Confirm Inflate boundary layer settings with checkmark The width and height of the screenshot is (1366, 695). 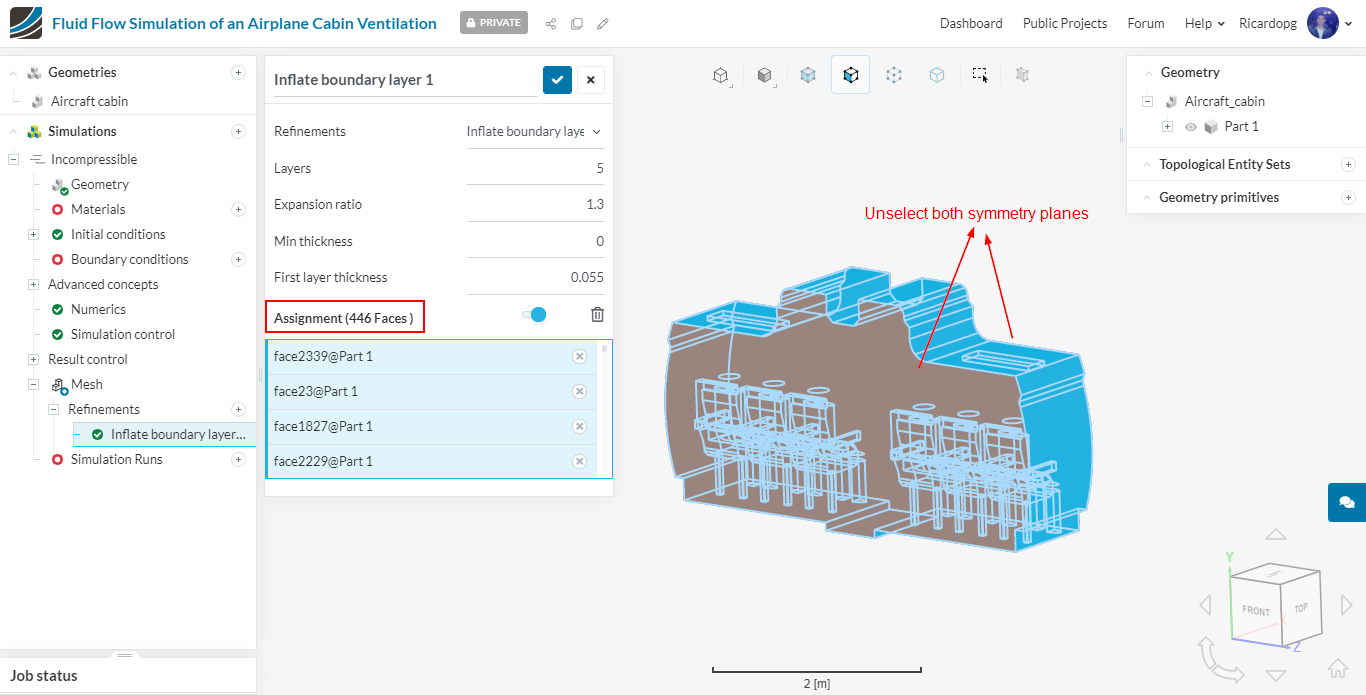[557, 80]
